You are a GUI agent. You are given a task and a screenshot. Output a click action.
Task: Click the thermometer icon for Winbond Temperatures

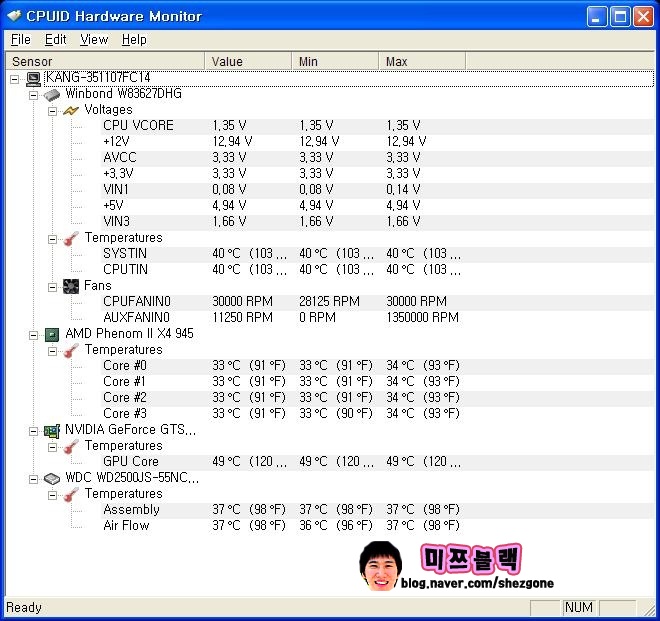(x=71, y=239)
